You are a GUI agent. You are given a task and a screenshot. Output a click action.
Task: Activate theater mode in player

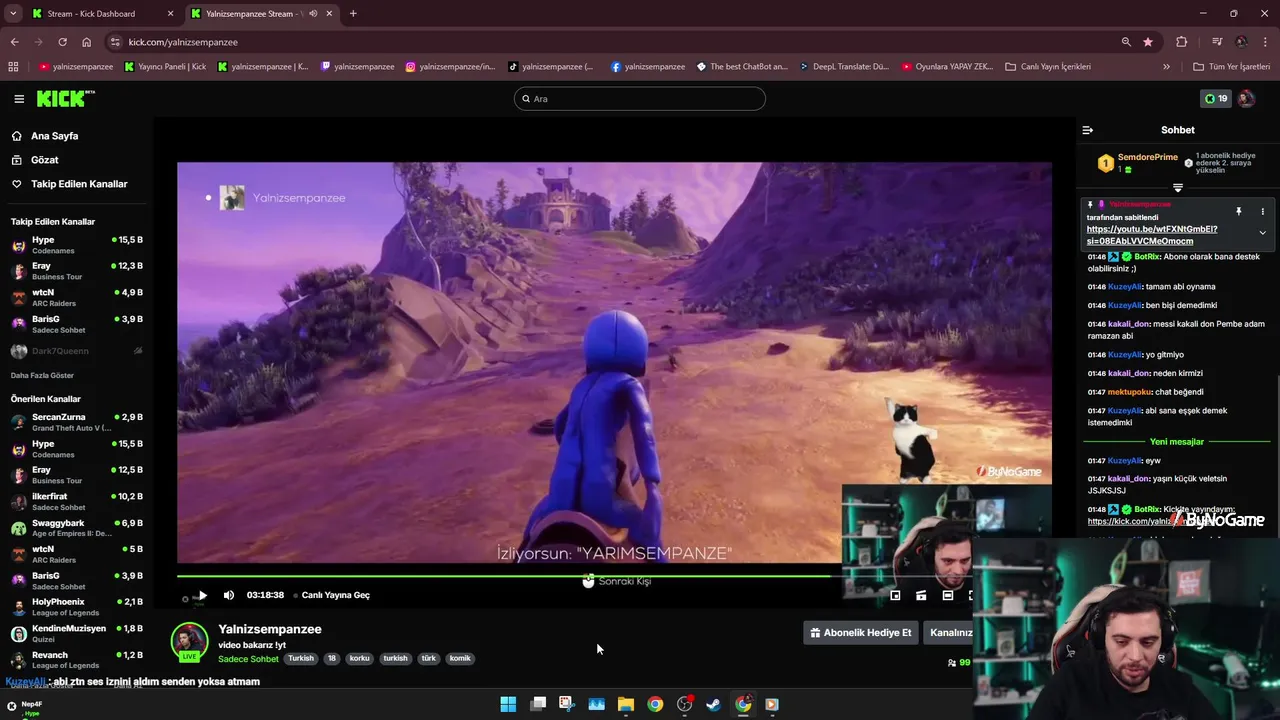947,595
